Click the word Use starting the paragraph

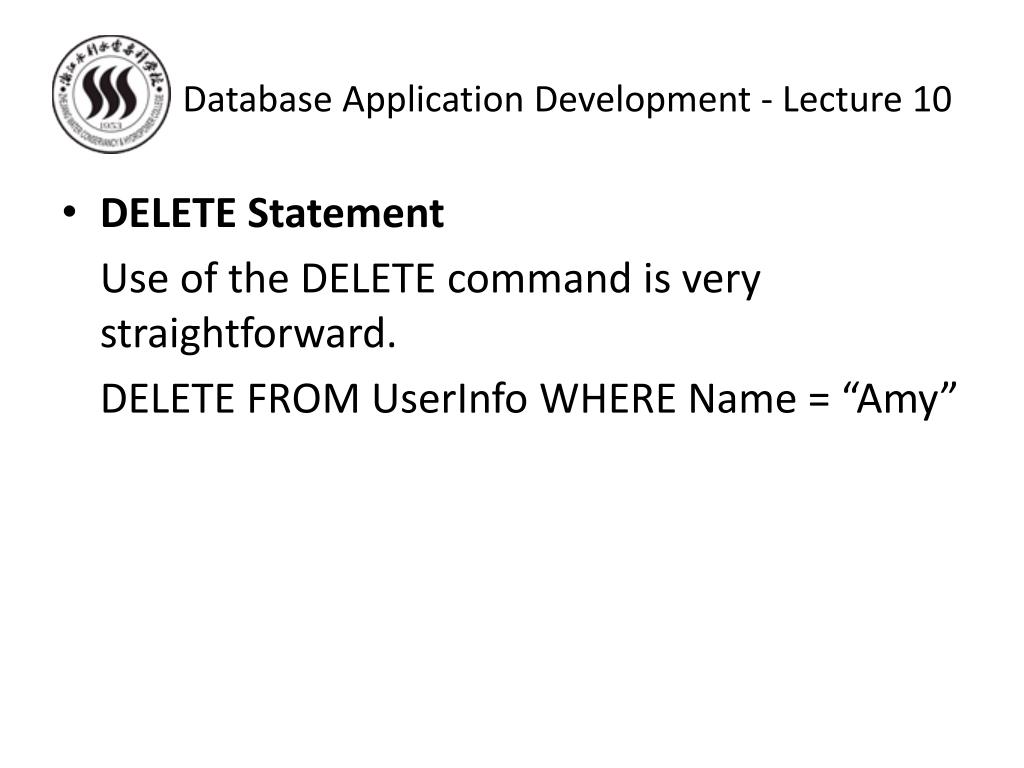(134, 278)
